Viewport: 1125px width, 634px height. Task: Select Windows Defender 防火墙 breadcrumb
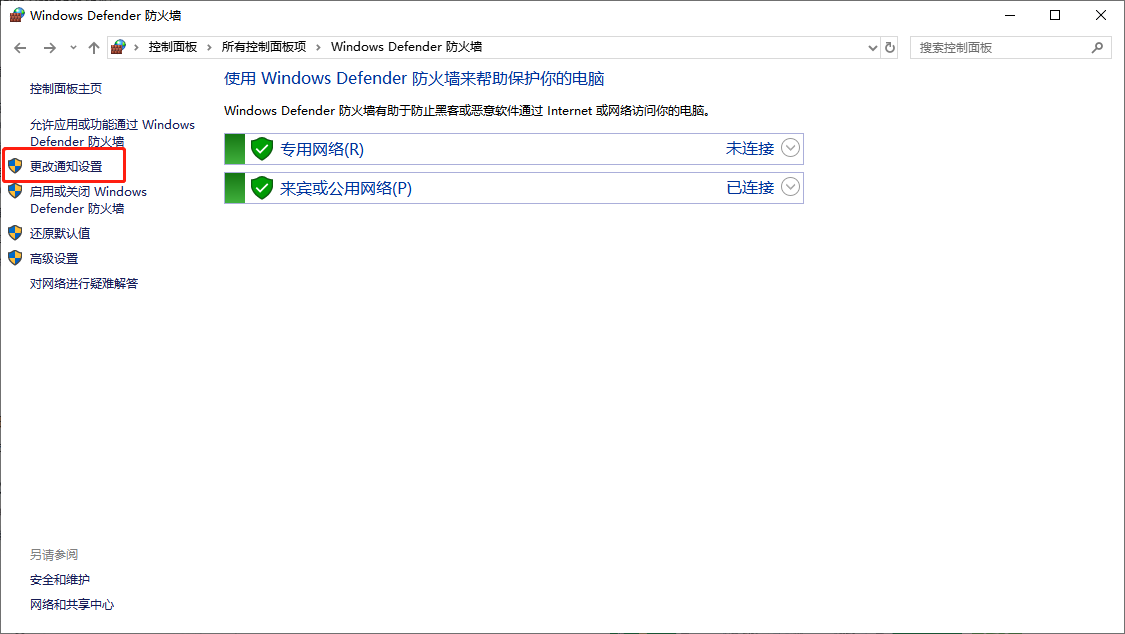406,47
